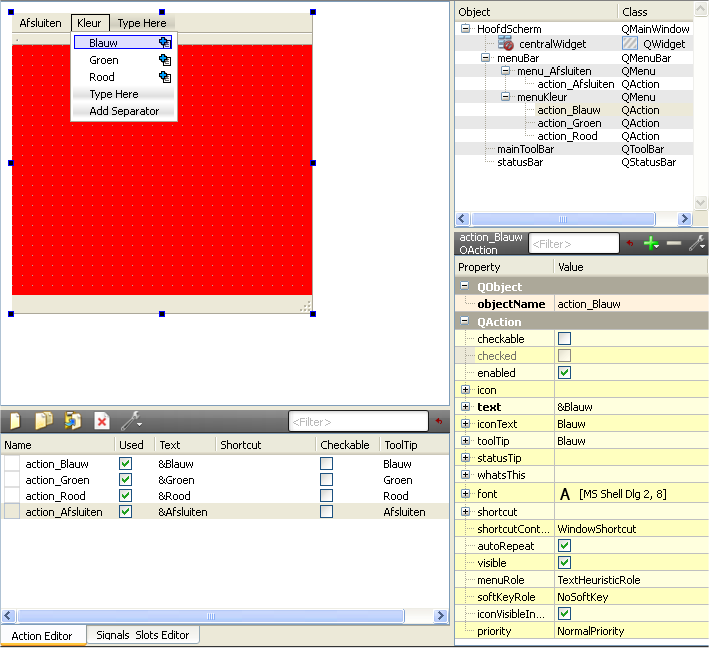This screenshot has width=709, height=648.
Task: Click the Blauw submenu icon in Kleur menu
Action: (164, 43)
